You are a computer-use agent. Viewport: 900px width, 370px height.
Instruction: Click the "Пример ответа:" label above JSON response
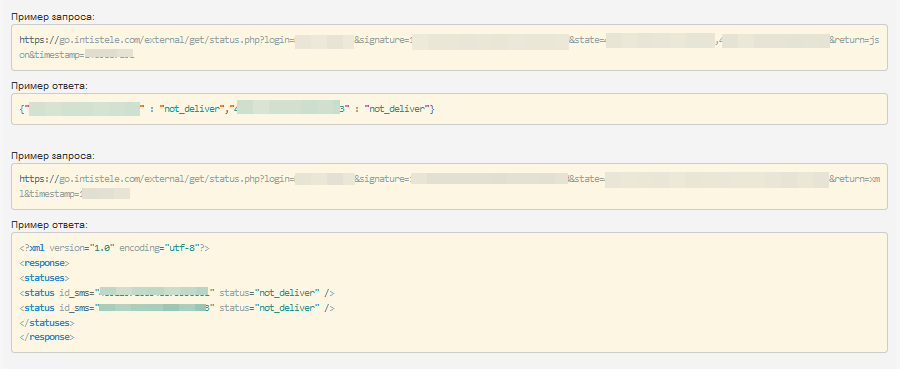49,86
